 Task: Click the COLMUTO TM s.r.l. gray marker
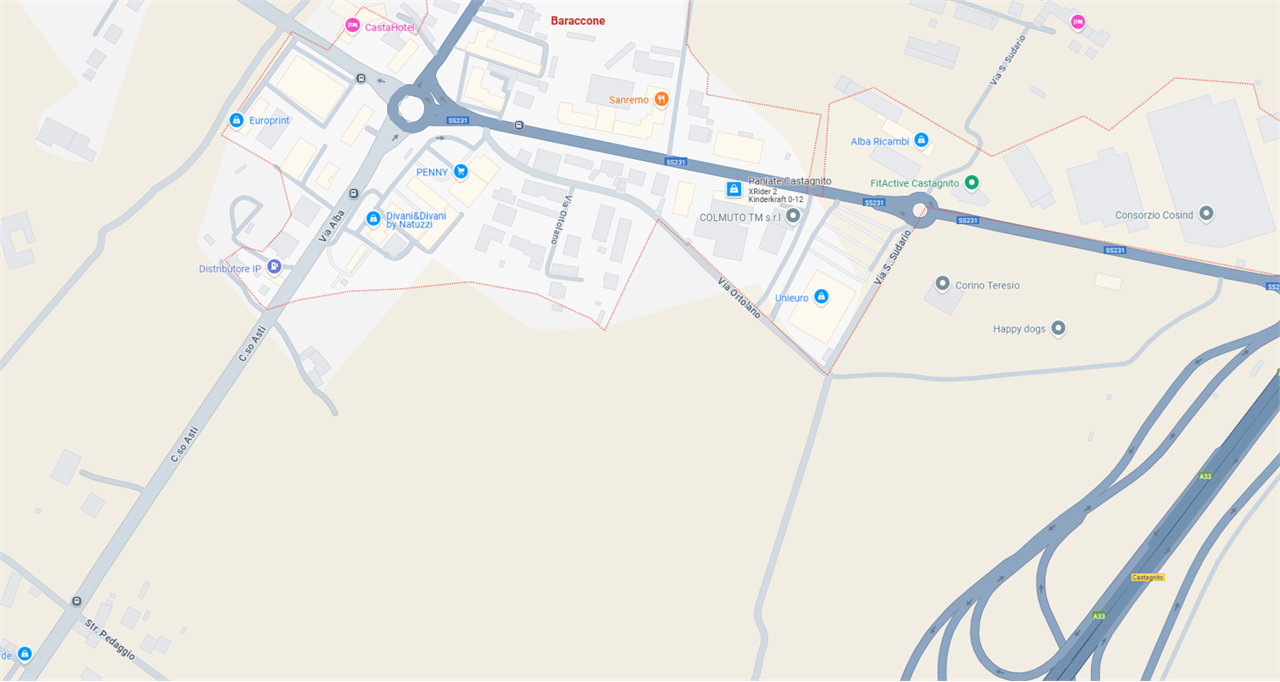793,215
